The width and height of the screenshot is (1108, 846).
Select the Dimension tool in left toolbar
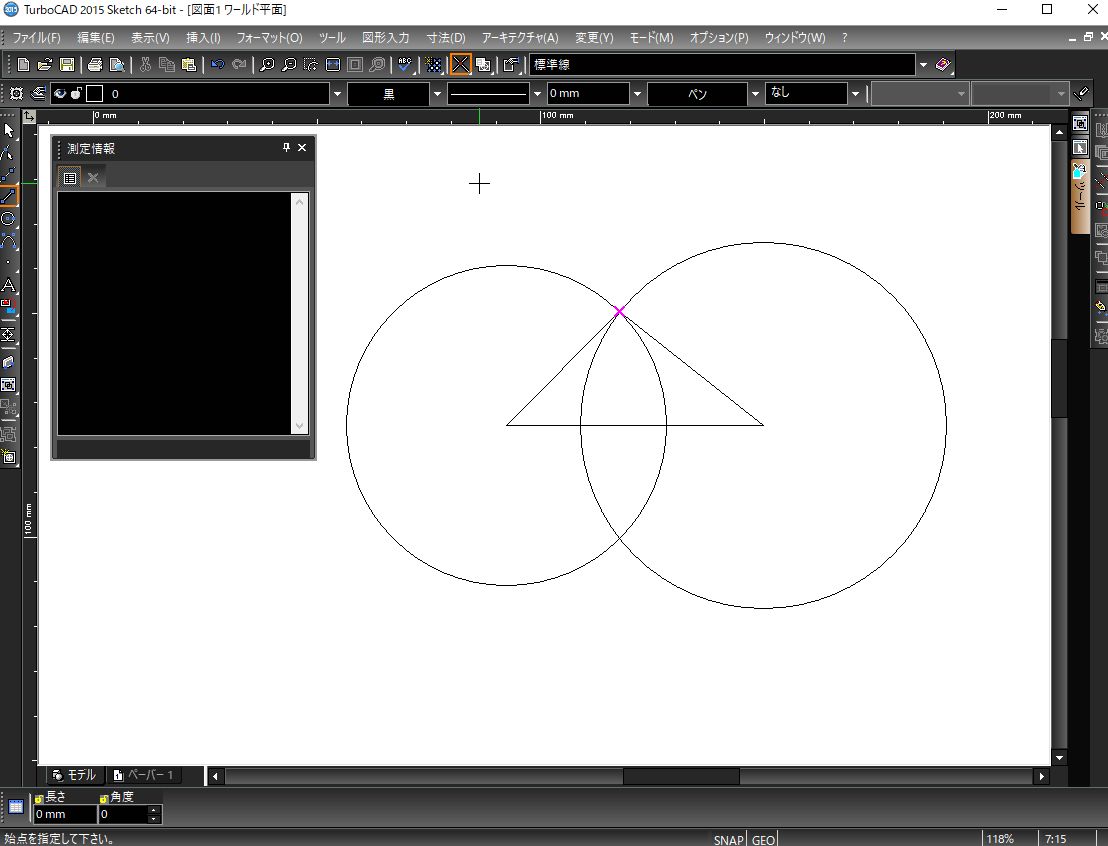[8, 334]
